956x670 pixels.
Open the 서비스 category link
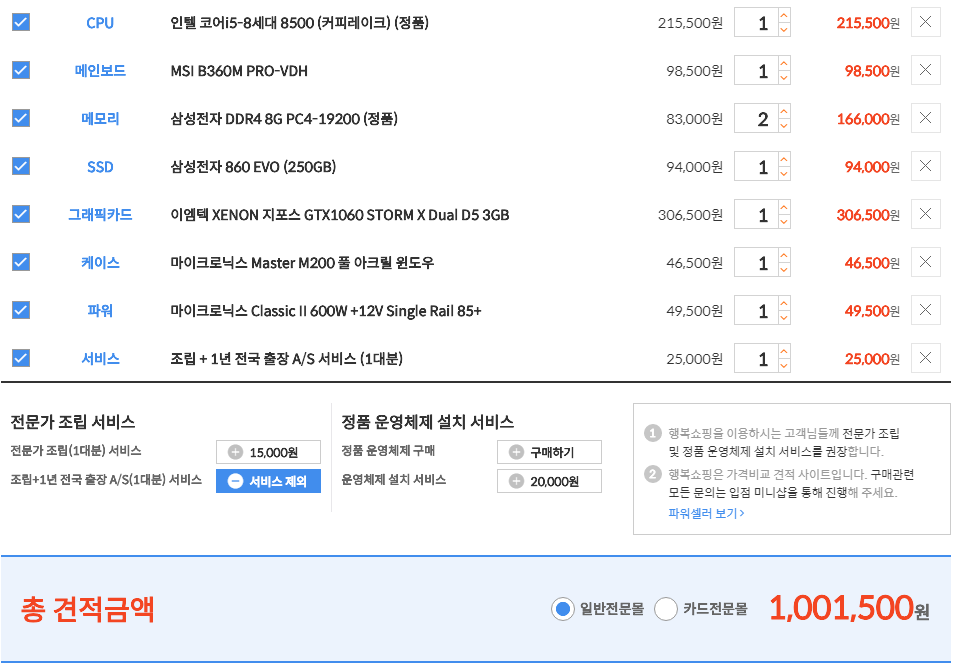click(100, 358)
